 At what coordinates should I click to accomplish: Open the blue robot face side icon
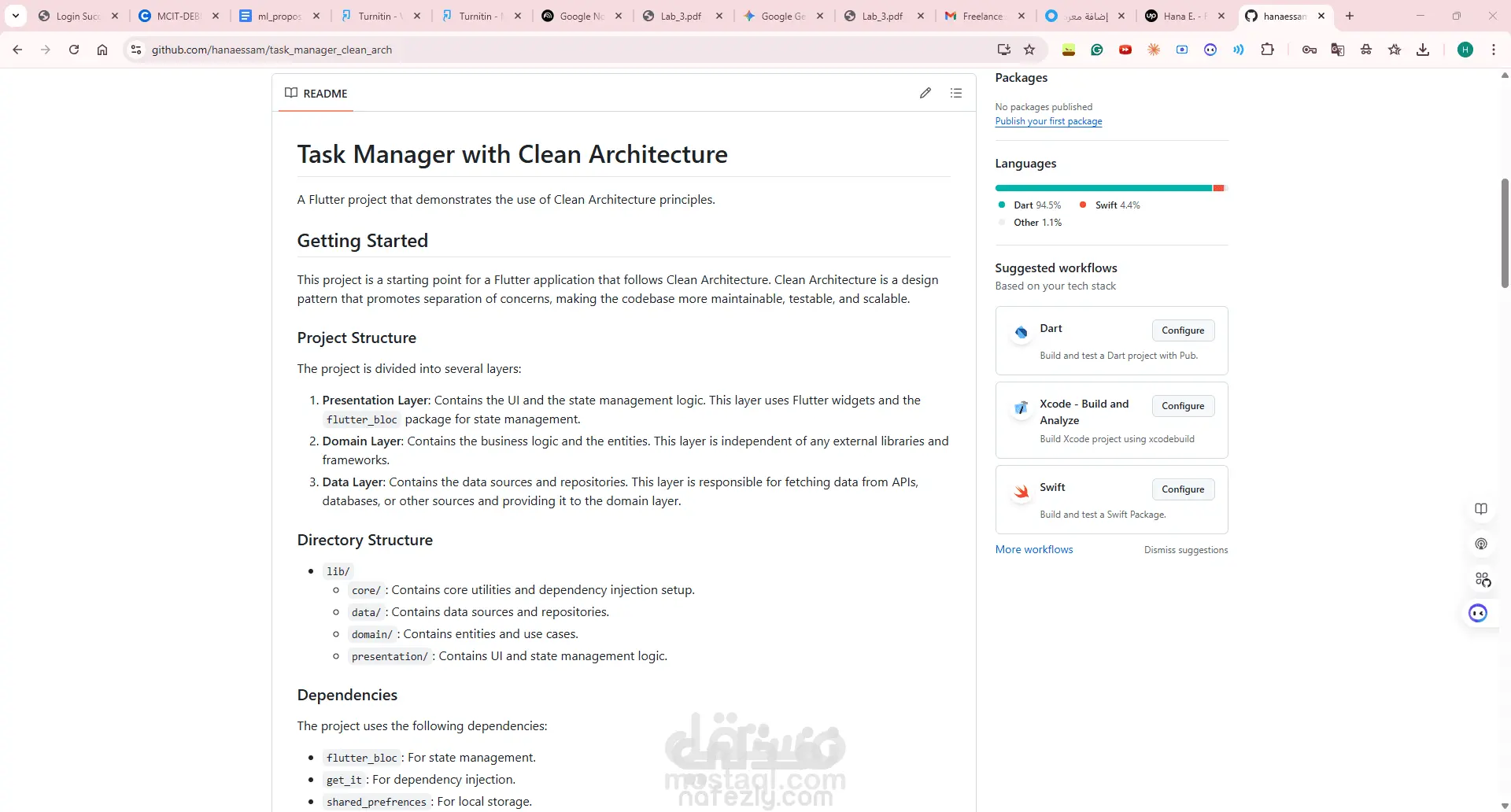pos(1478,613)
